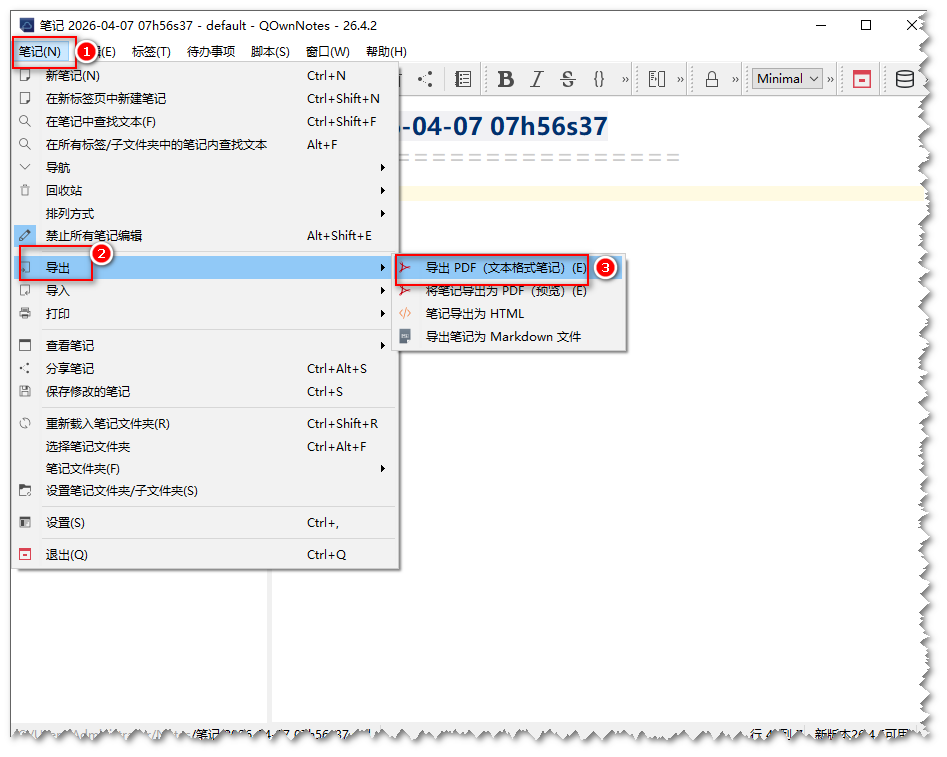
Task: Expand the 笔记文件夹(F) submenu
Action: tap(205, 469)
